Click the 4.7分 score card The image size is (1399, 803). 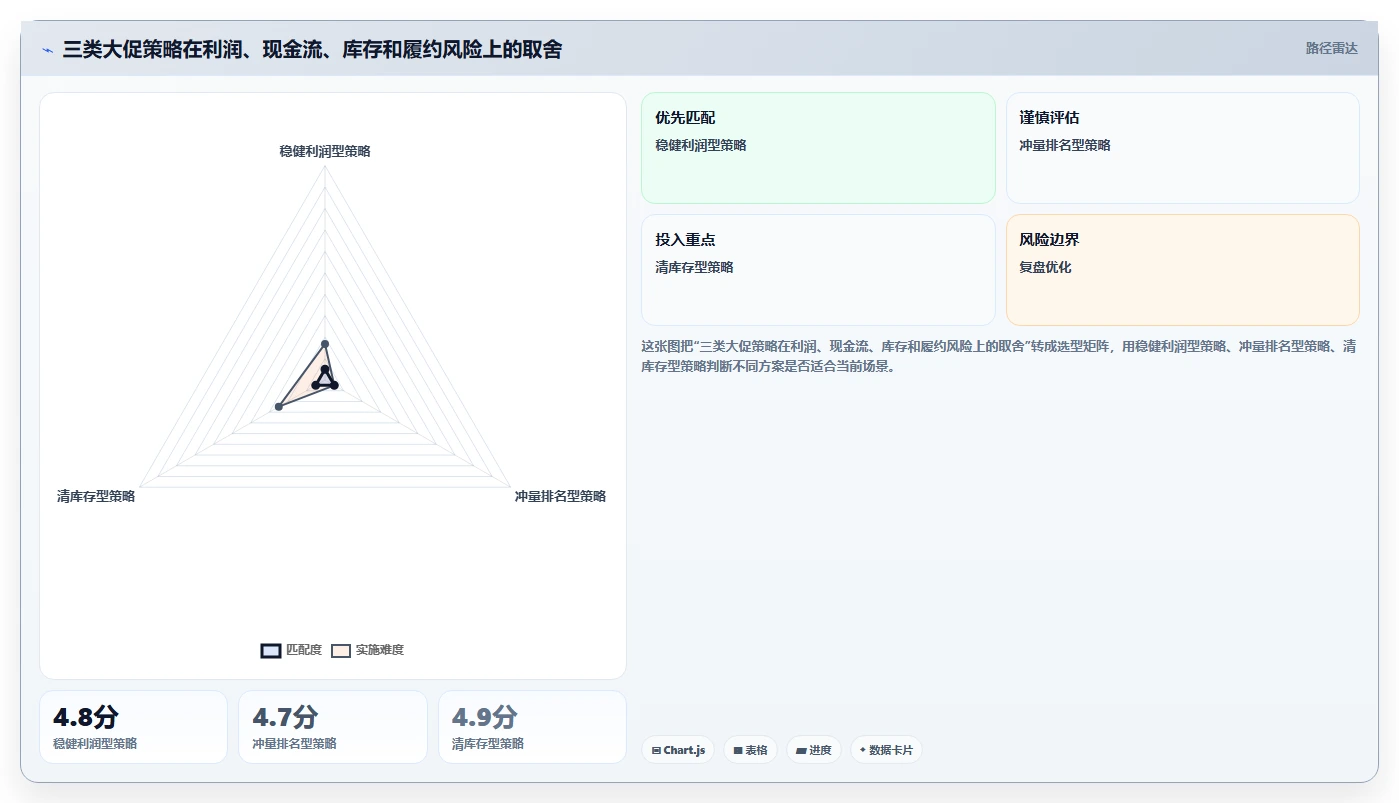pyautogui.click(x=333, y=727)
